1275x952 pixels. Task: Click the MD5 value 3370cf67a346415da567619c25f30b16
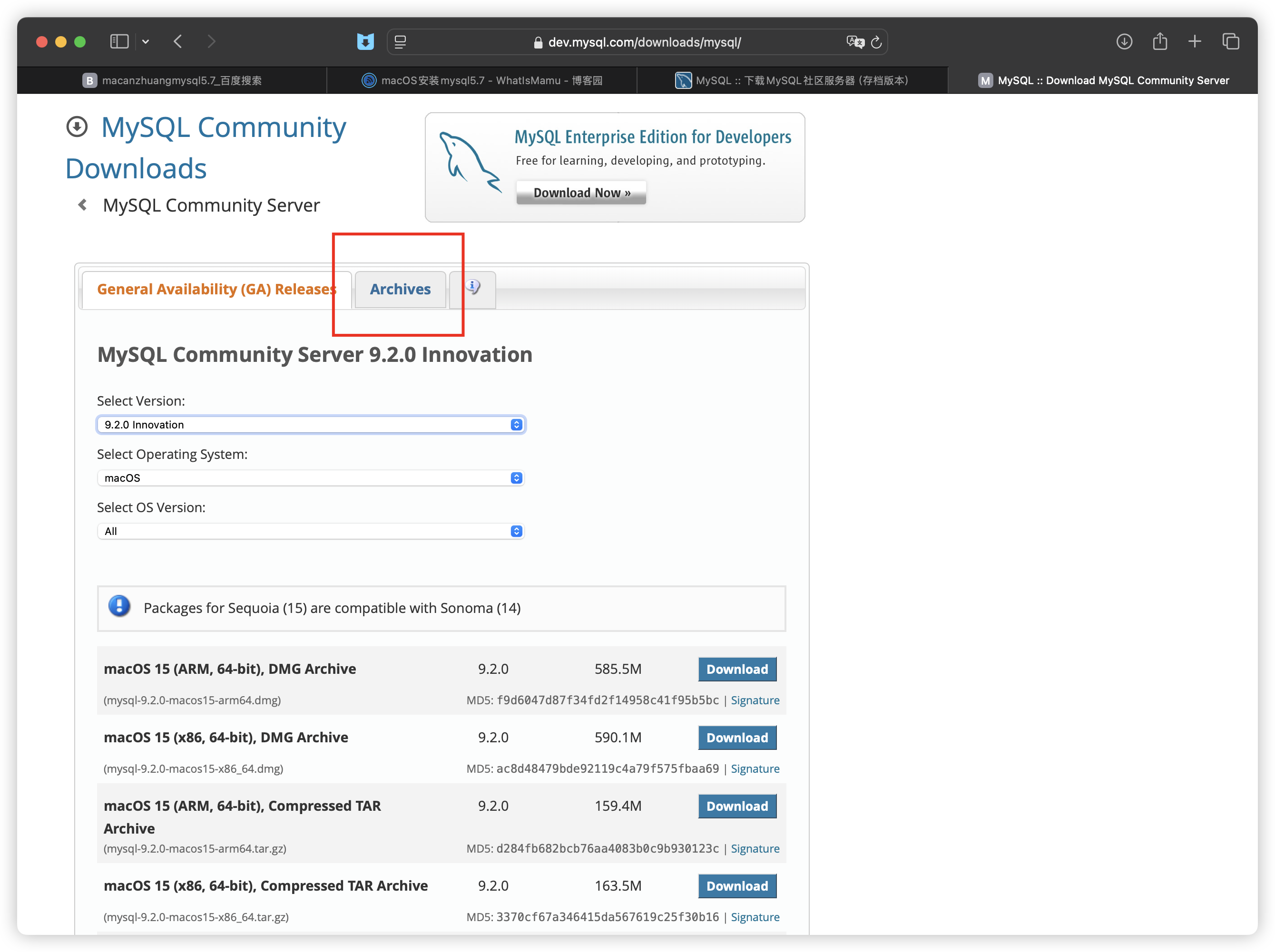tap(608, 917)
